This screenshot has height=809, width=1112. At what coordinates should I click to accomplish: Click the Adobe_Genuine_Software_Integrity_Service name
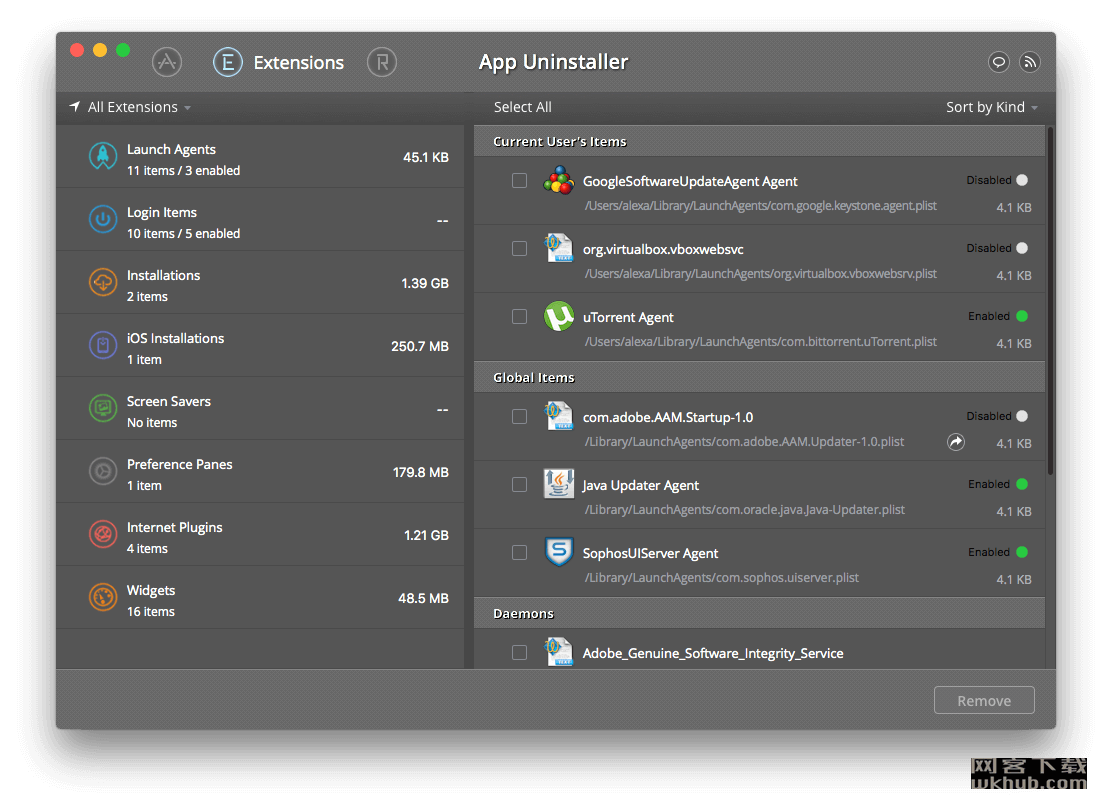coord(713,654)
